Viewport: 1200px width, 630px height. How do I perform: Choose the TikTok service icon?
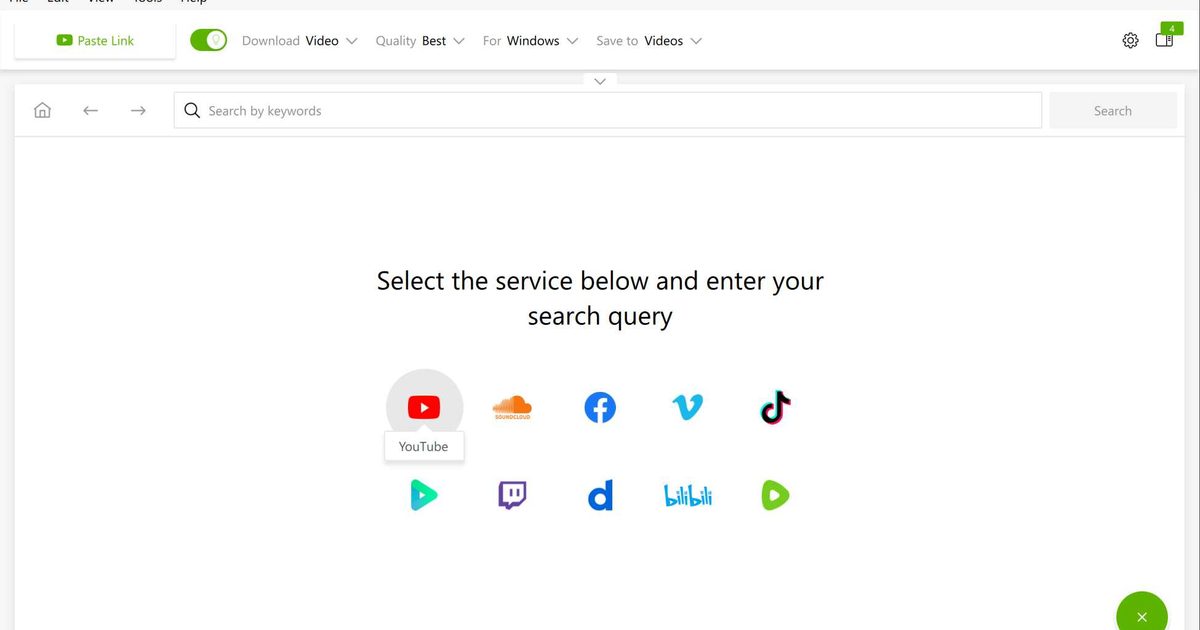tap(775, 407)
